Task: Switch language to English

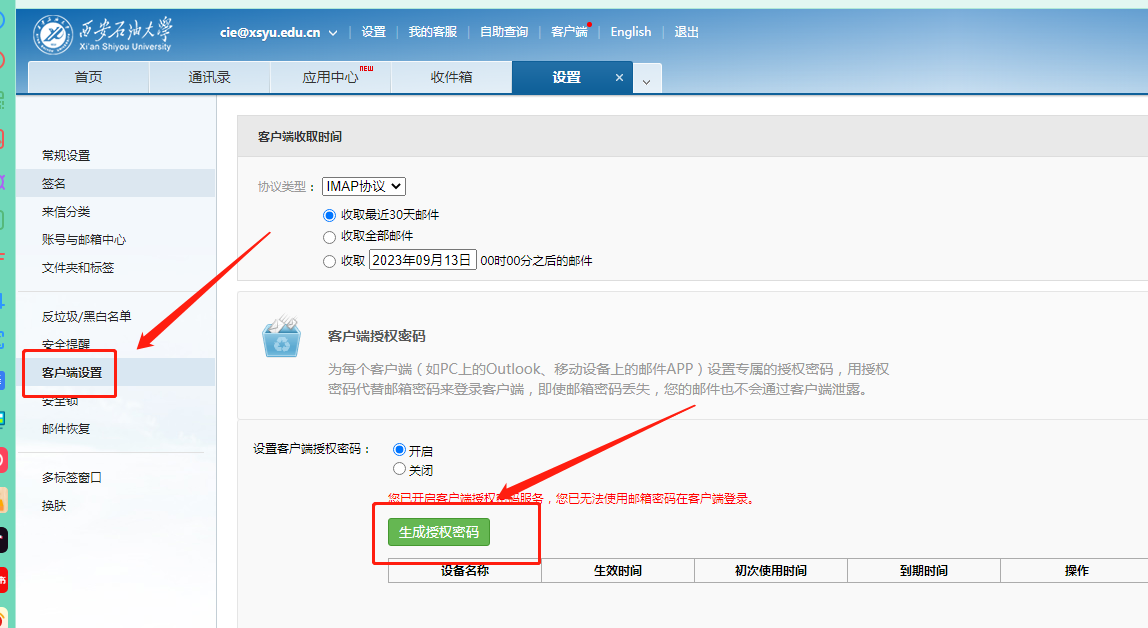Action: [630, 32]
